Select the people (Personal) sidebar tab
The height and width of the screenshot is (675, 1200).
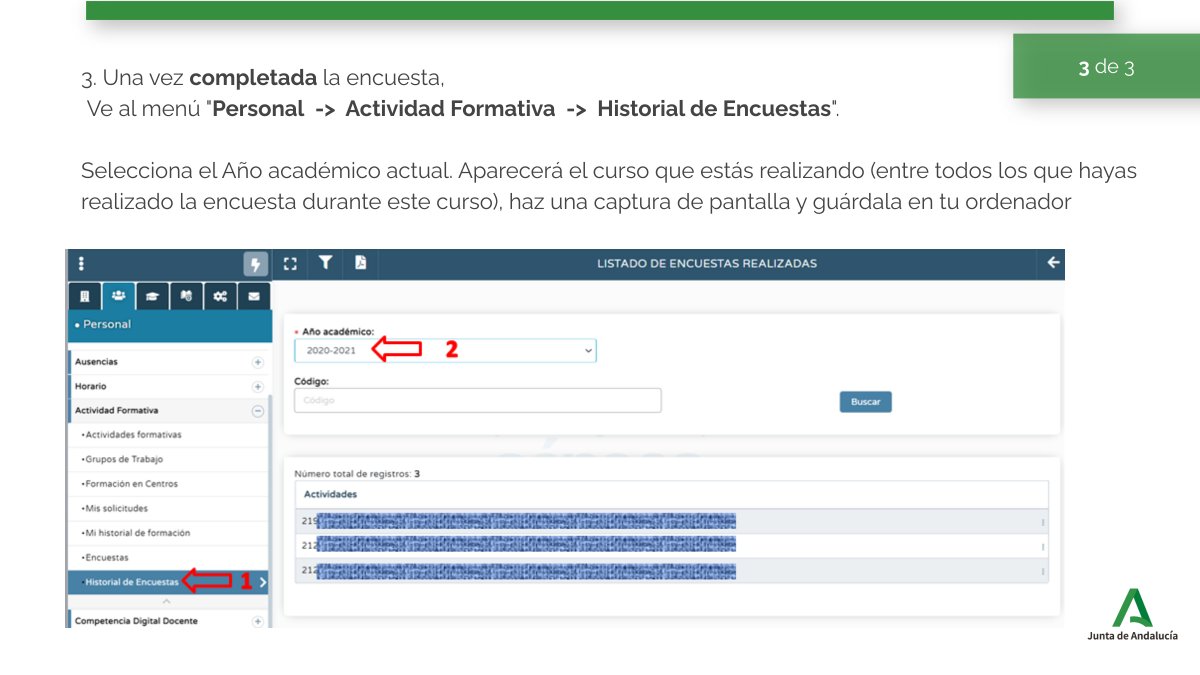tap(119, 296)
